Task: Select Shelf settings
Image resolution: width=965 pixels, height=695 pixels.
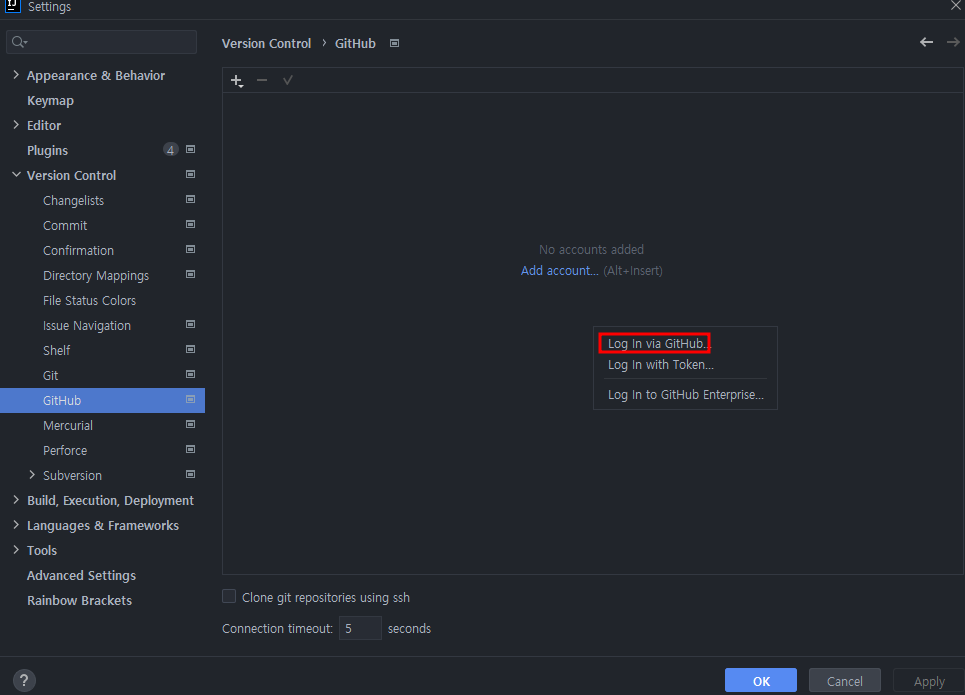Action: coord(57,350)
